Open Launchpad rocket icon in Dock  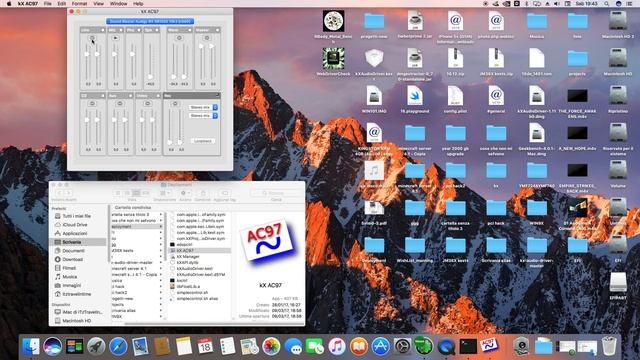(x=96, y=346)
